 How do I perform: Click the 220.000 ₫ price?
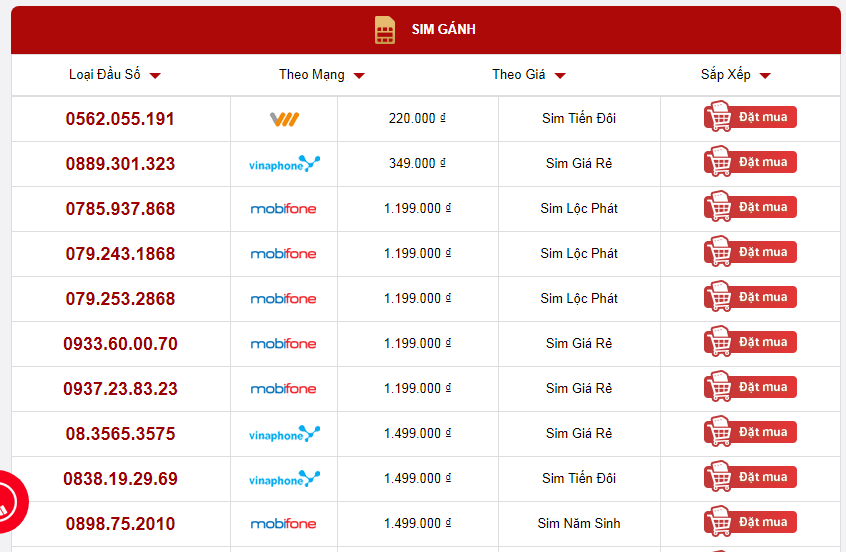coord(417,118)
